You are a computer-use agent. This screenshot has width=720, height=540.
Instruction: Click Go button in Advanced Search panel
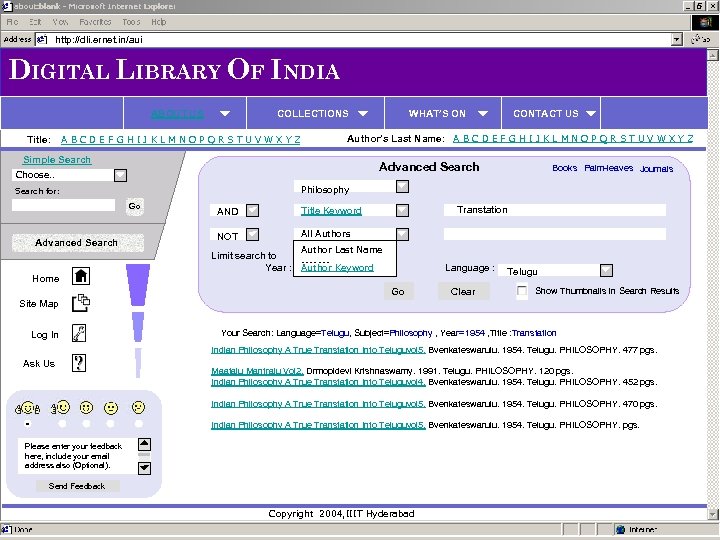[398, 292]
